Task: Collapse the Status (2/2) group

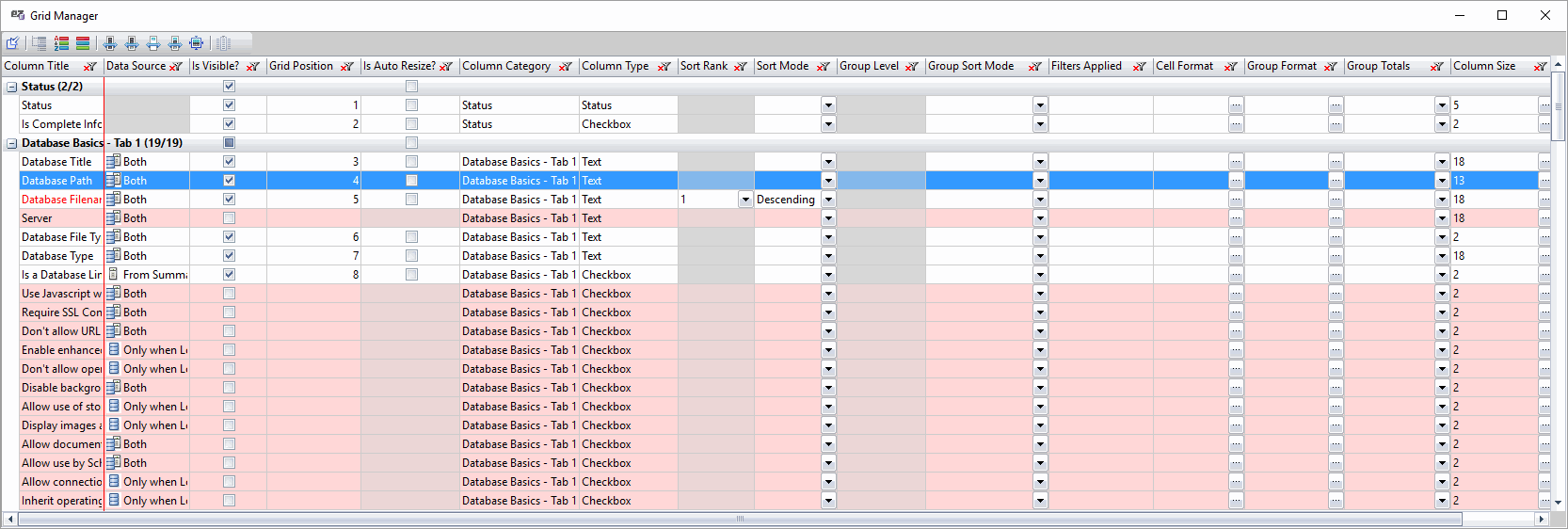Action: [11, 87]
